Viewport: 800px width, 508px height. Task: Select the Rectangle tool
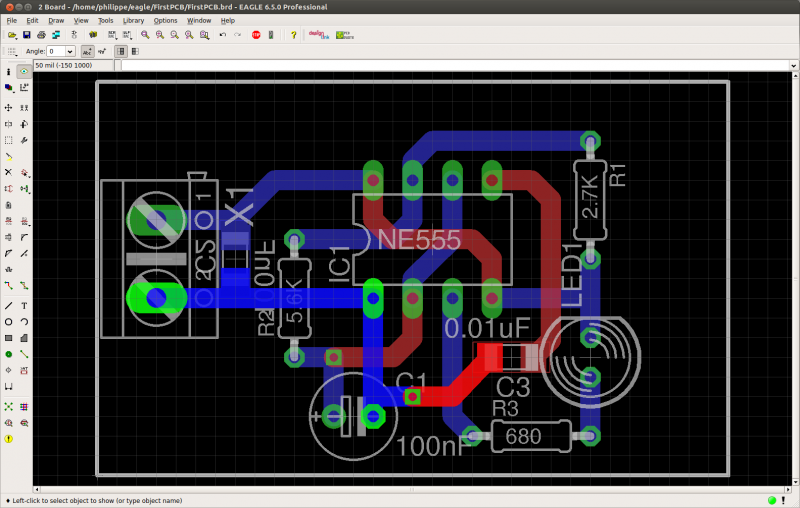pyautogui.click(x=8, y=338)
